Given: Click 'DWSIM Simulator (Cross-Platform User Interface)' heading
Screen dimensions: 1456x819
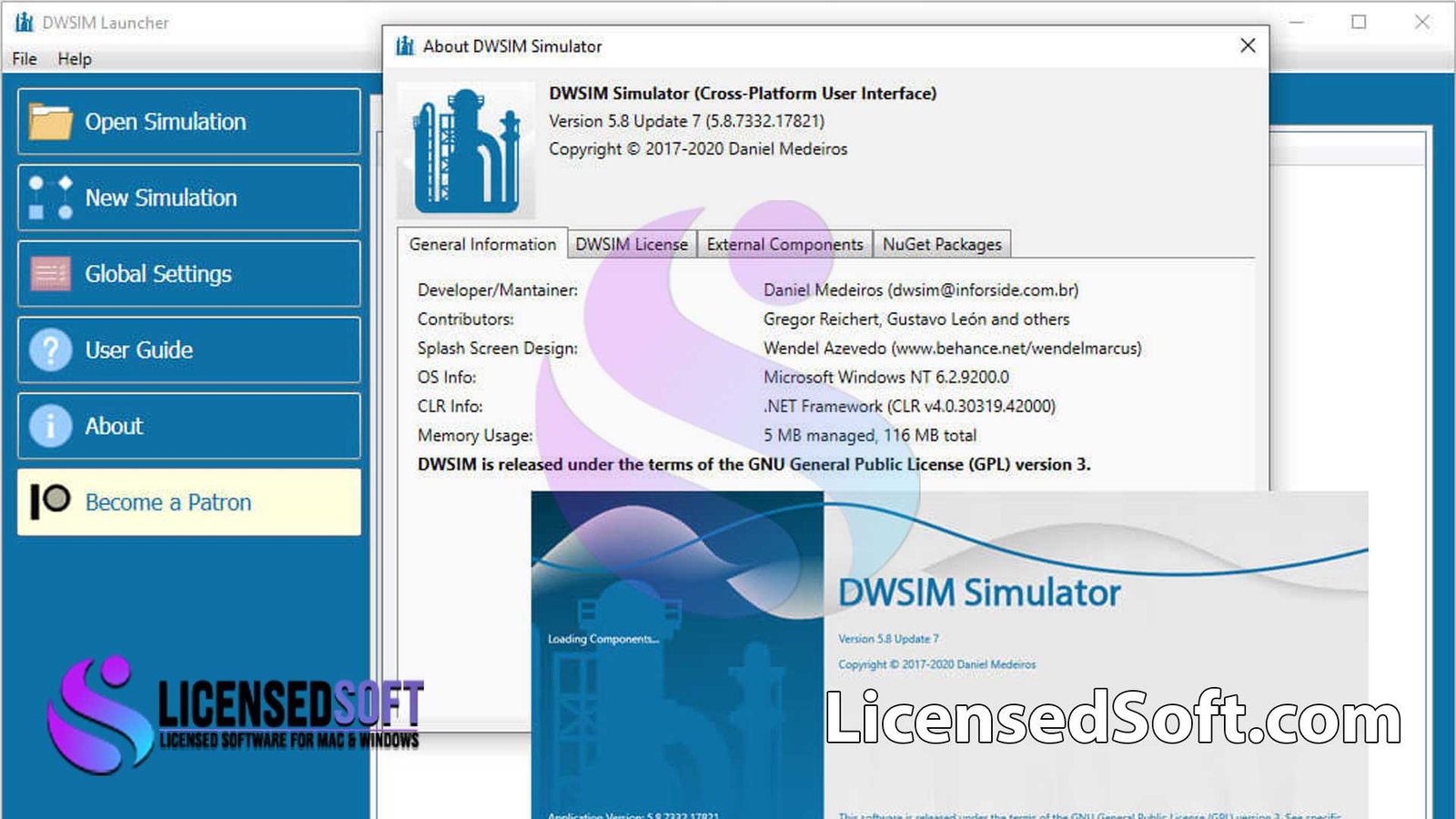Looking at the screenshot, I should [x=743, y=93].
